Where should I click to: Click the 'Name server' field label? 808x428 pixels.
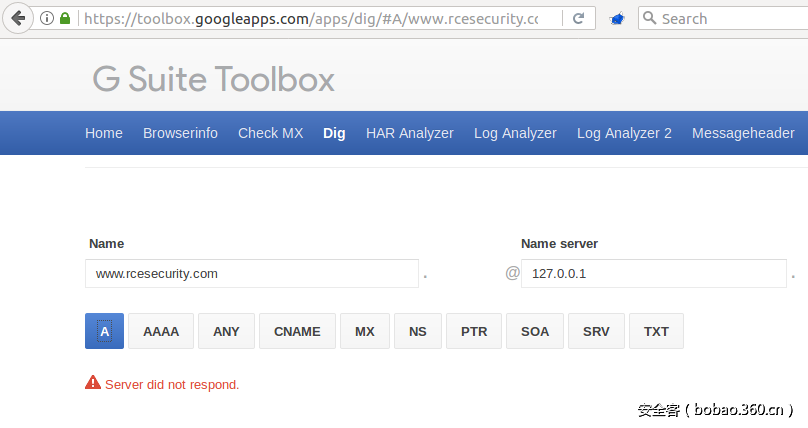pos(559,244)
